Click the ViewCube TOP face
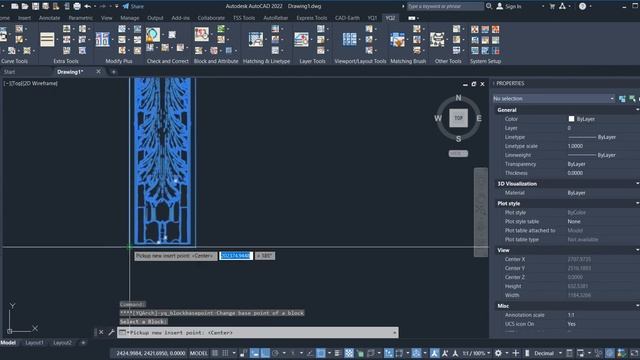This screenshot has width=640, height=360. click(x=458, y=118)
